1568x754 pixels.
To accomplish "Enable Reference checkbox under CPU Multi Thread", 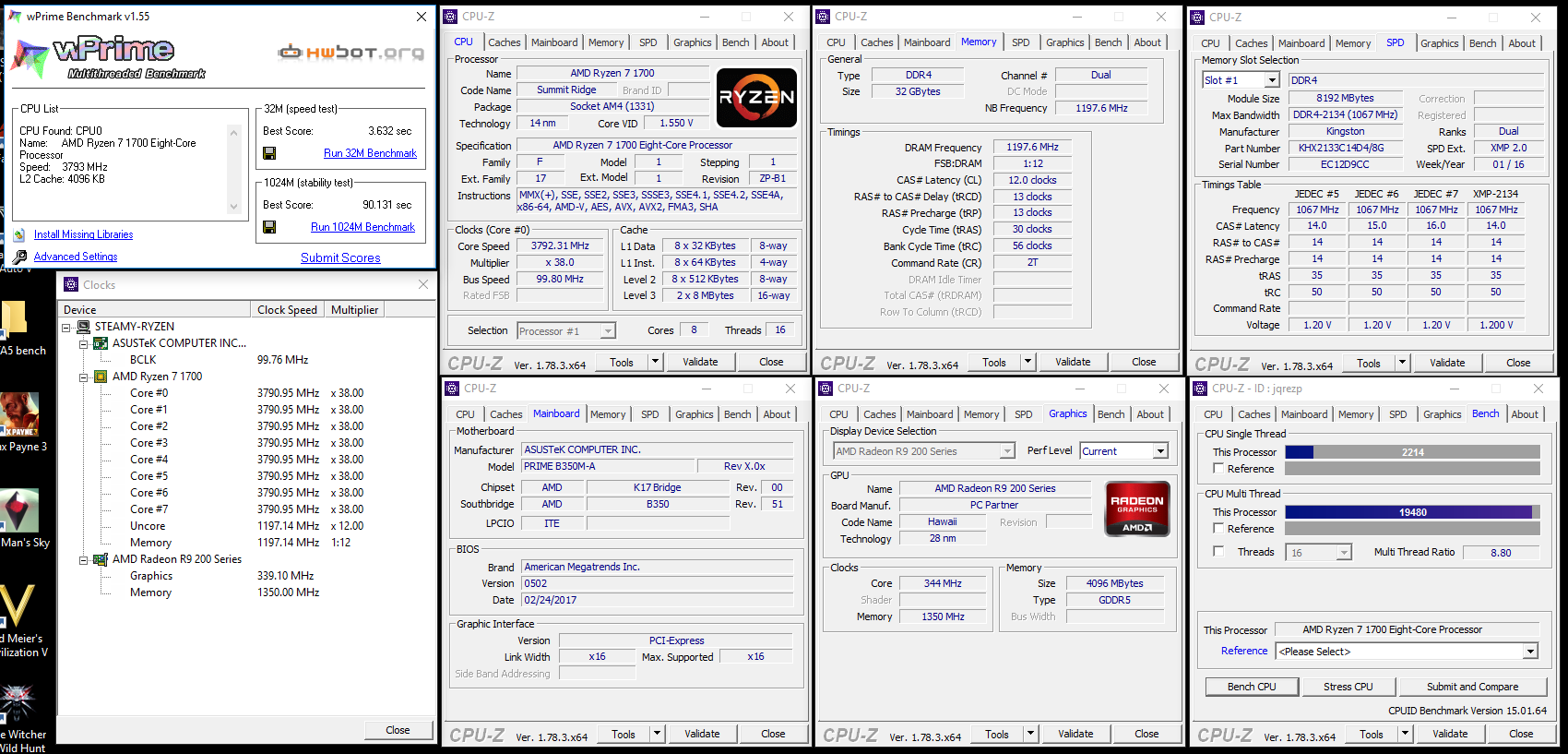I will (x=1218, y=529).
